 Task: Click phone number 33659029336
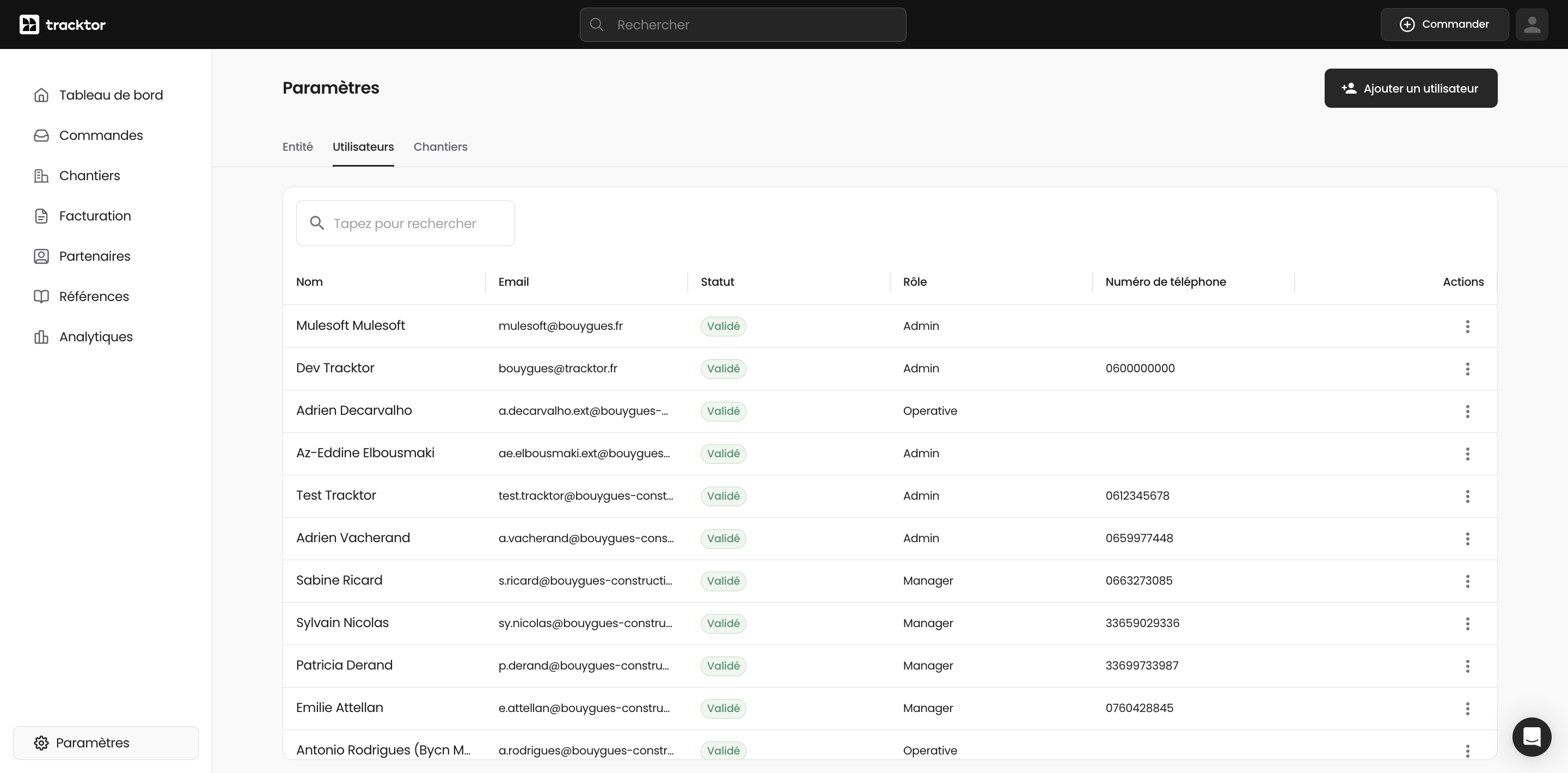pos(1142,623)
